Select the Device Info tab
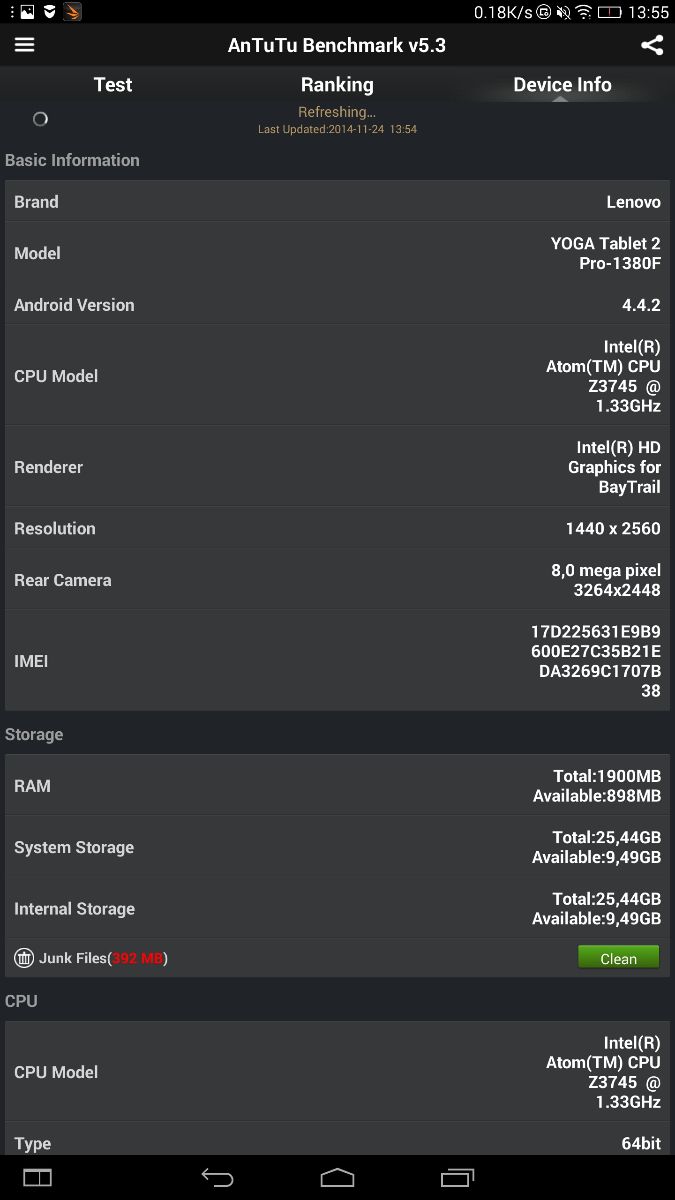This screenshot has height=1200, width=675. click(x=562, y=85)
